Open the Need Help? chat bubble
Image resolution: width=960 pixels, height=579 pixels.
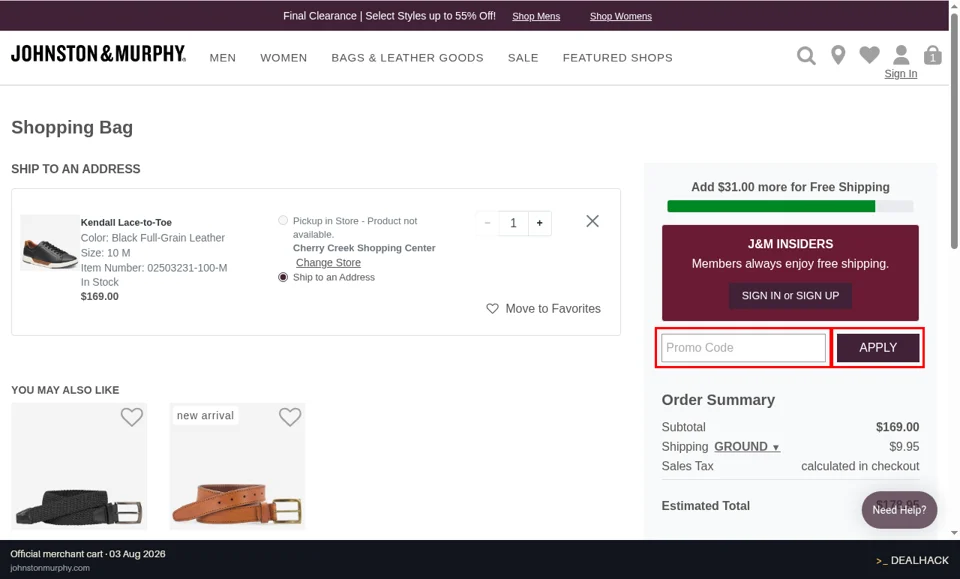click(x=899, y=510)
